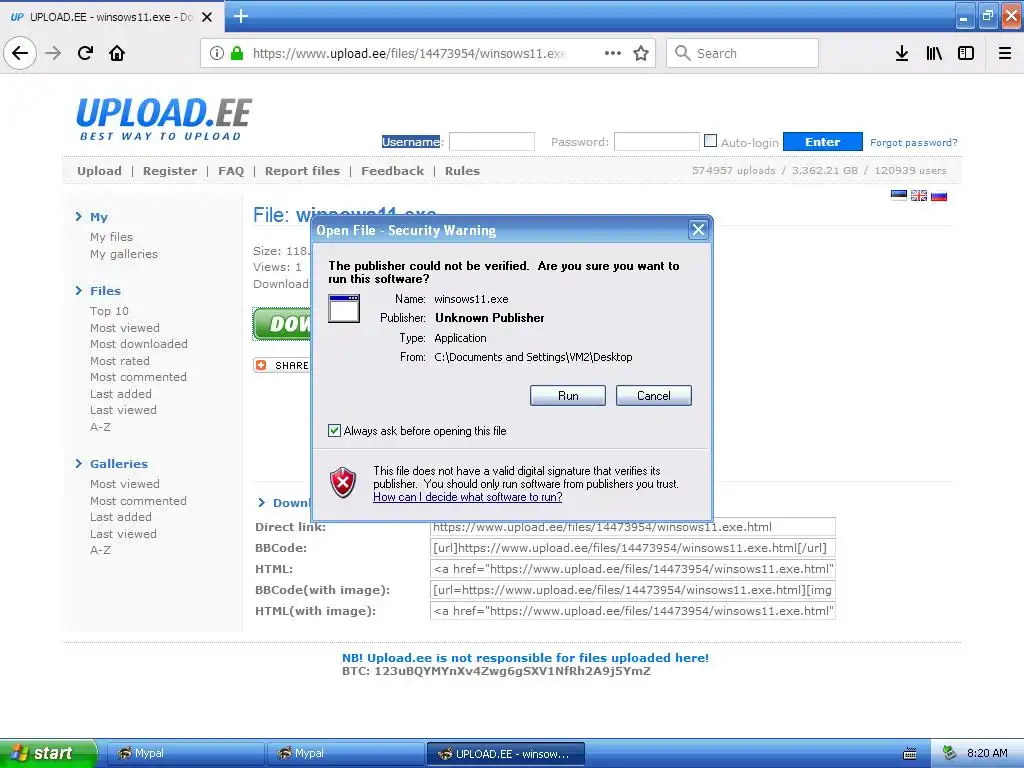The height and width of the screenshot is (768, 1024).
Task: Select the Direct link text field
Action: pyautogui.click(x=633, y=526)
